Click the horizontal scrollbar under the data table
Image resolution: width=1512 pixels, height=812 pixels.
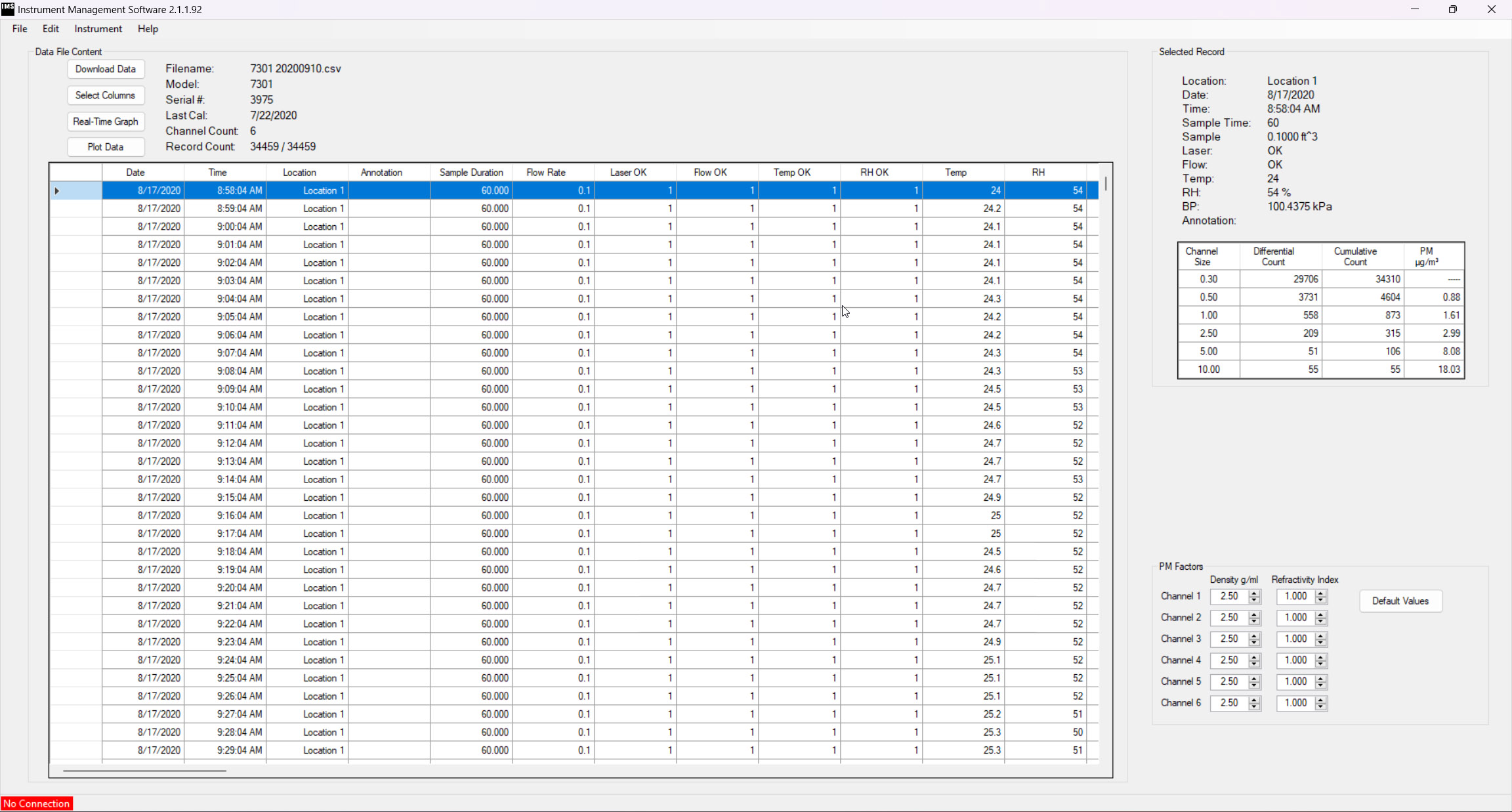[x=144, y=771]
